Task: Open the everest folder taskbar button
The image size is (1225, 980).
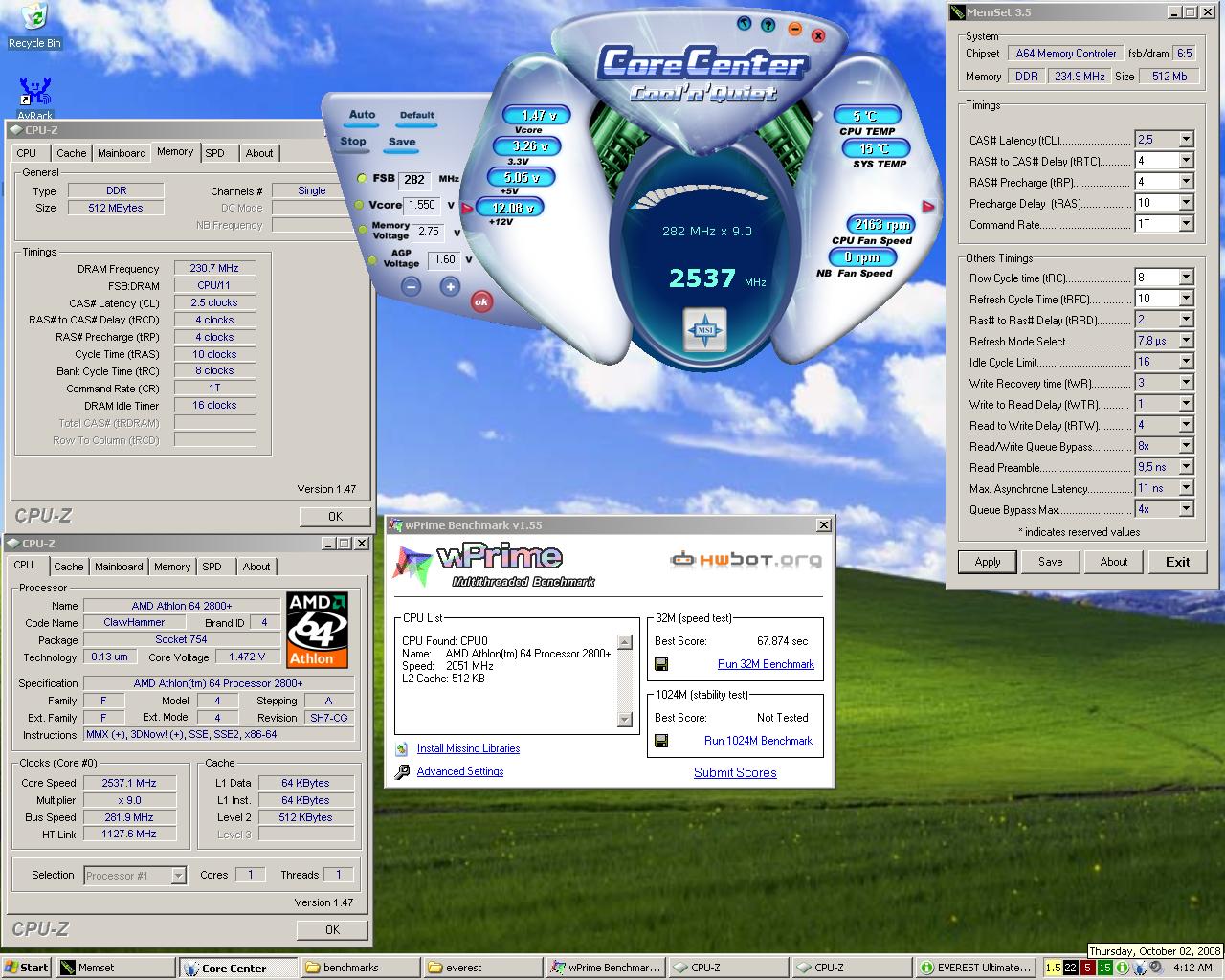Action: (x=481, y=968)
